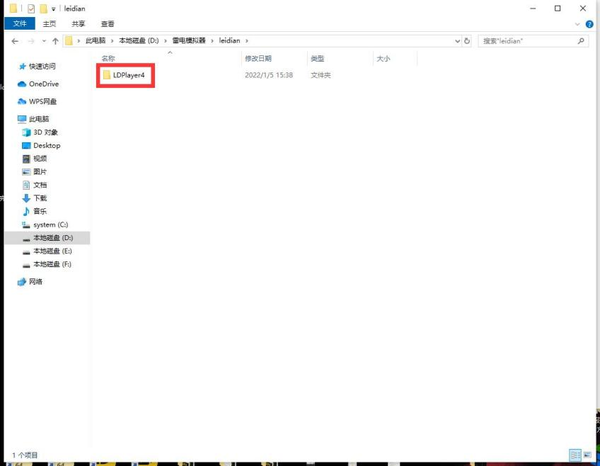This screenshot has width=600, height=466.
Task: Open 文档 folder in sidebar
Action: tap(34, 185)
